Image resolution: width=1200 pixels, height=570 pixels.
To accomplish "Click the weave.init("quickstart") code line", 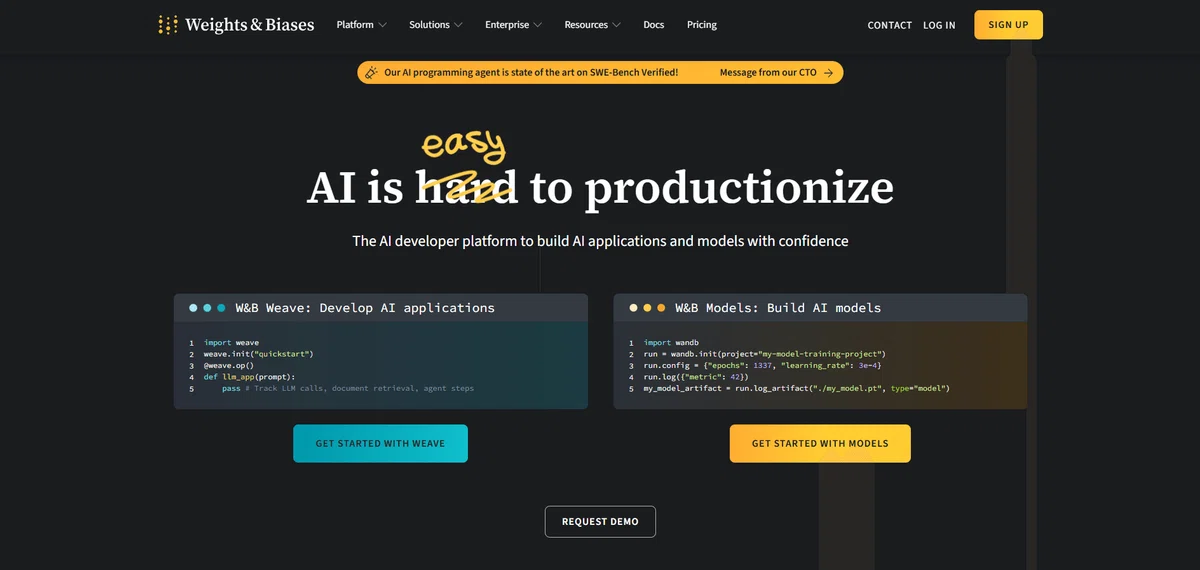I will click(x=259, y=354).
